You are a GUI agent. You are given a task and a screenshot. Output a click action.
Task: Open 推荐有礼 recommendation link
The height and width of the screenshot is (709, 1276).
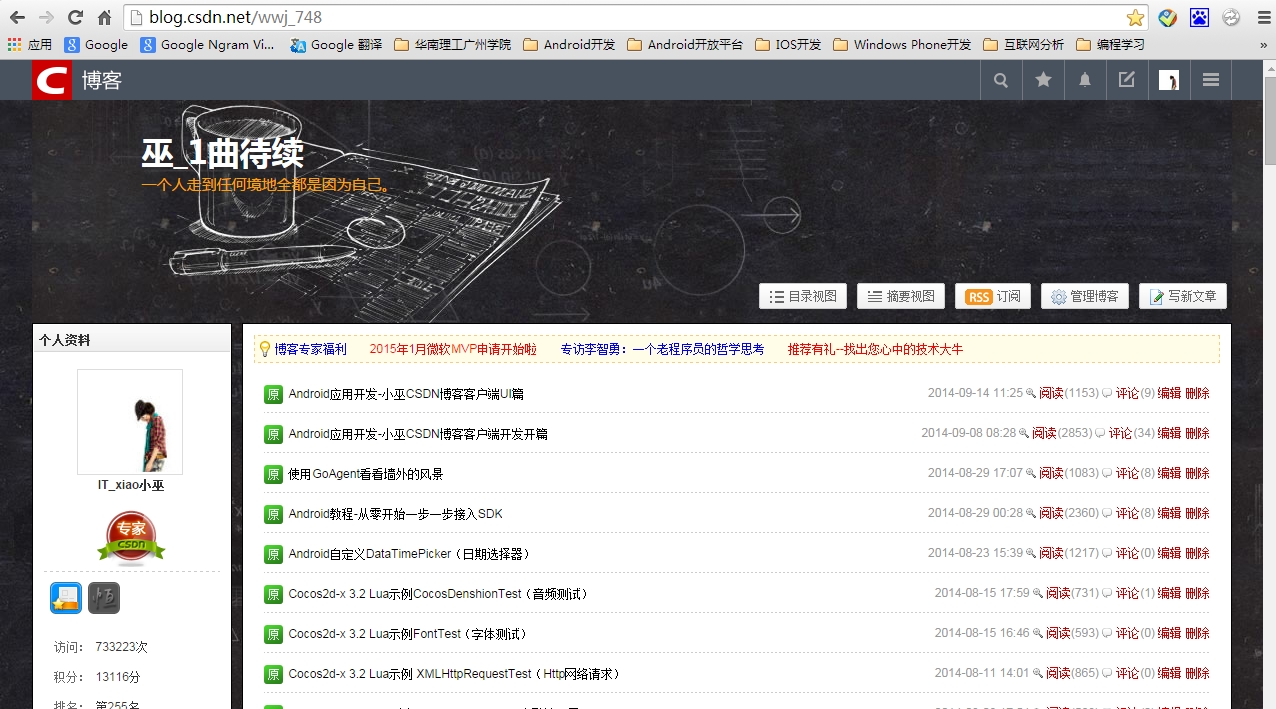click(876, 349)
